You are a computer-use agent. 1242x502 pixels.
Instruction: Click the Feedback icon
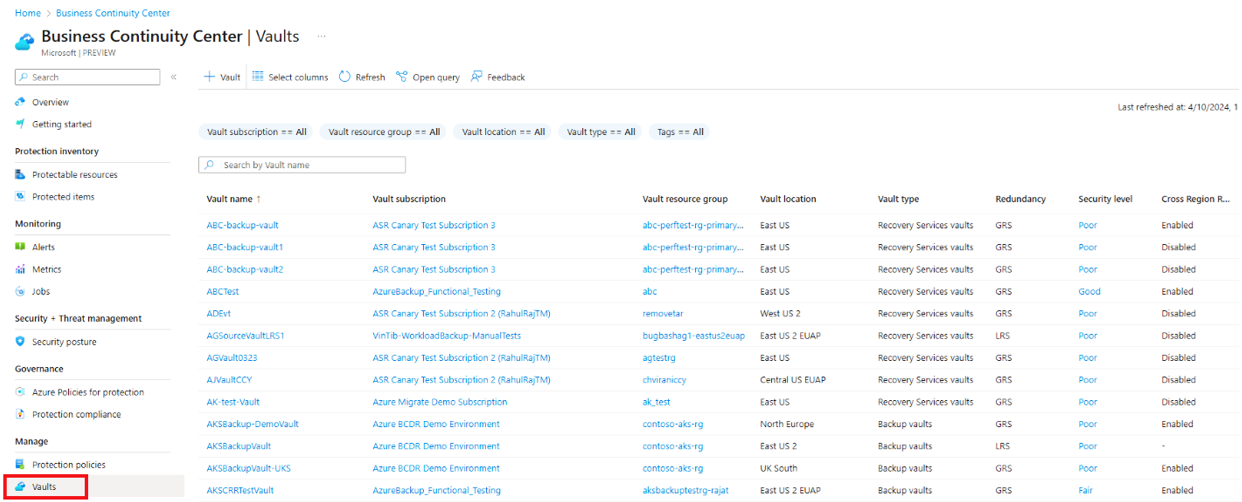pyautogui.click(x=477, y=77)
